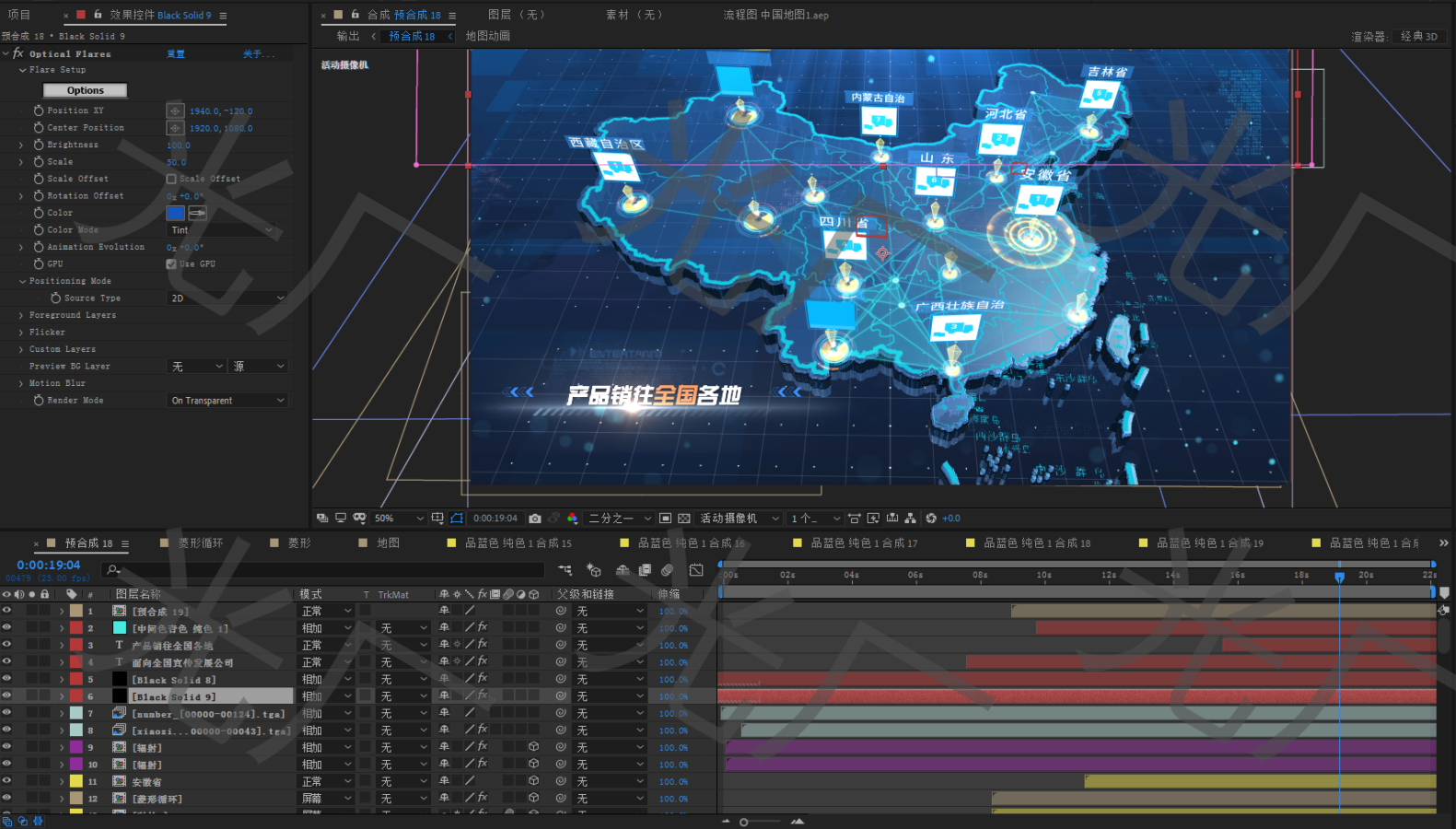Expand the Foreground Layers group

[x=21, y=315]
